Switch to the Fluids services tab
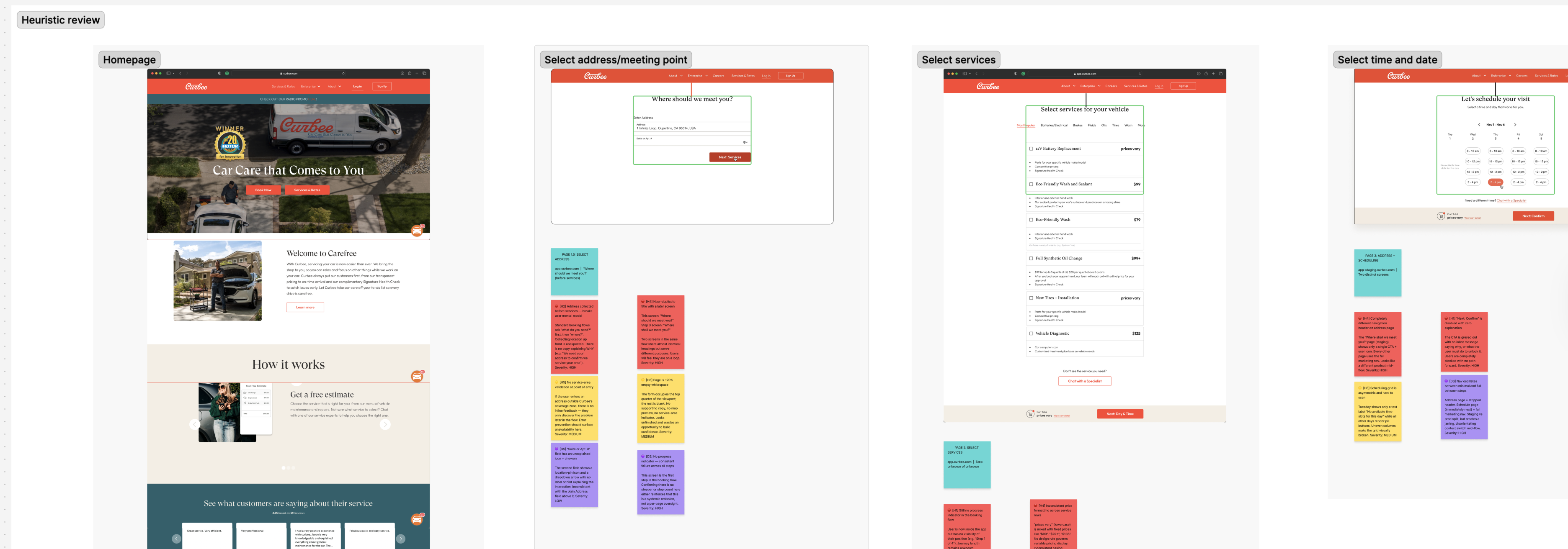This screenshot has height=549, width=1568. tap(1092, 125)
